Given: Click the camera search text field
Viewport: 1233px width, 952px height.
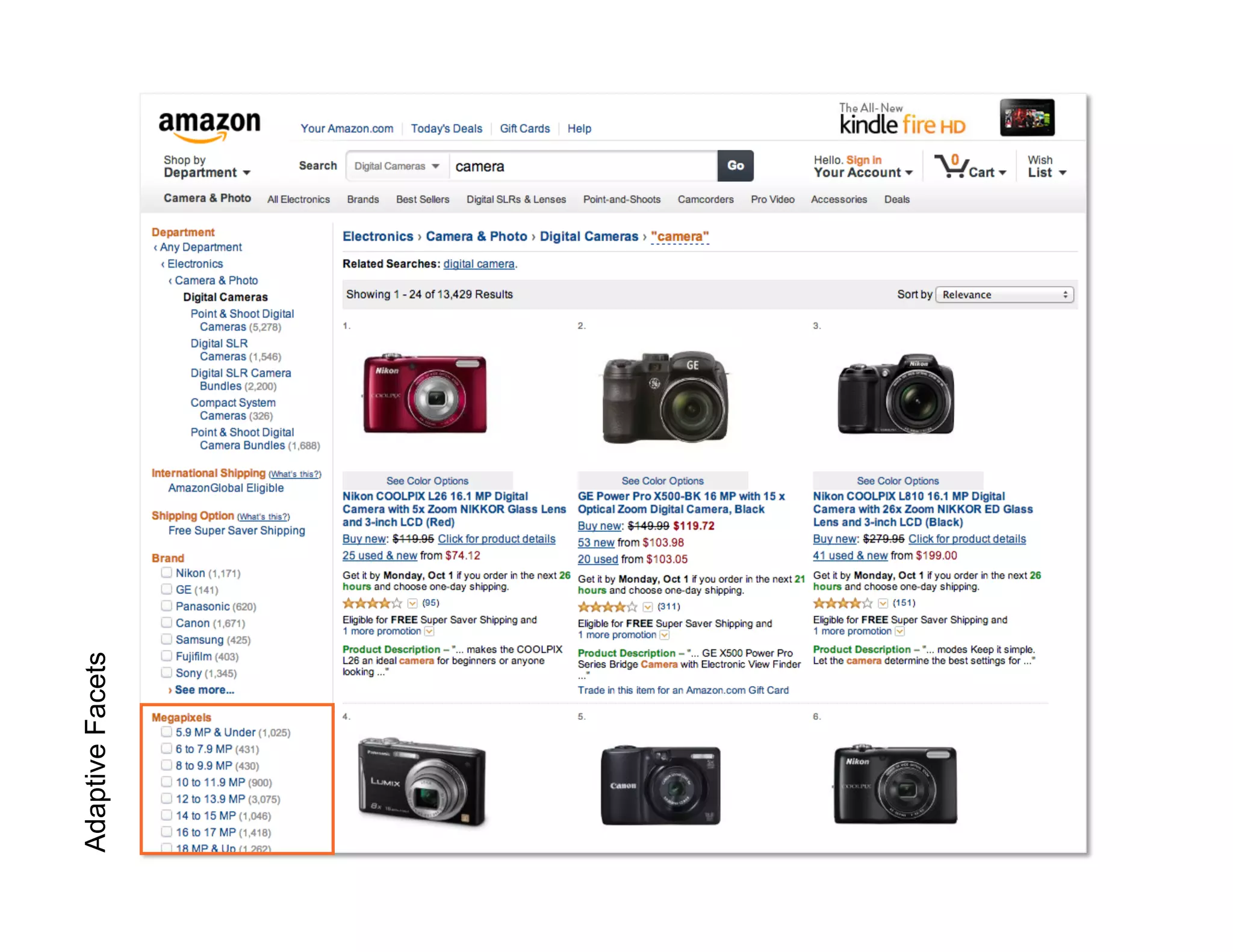Looking at the screenshot, I should 583,166.
